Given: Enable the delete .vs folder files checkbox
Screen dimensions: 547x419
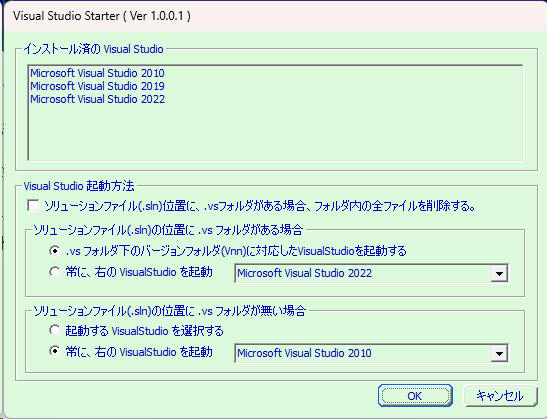Looking at the screenshot, I should pyautogui.click(x=33, y=205).
